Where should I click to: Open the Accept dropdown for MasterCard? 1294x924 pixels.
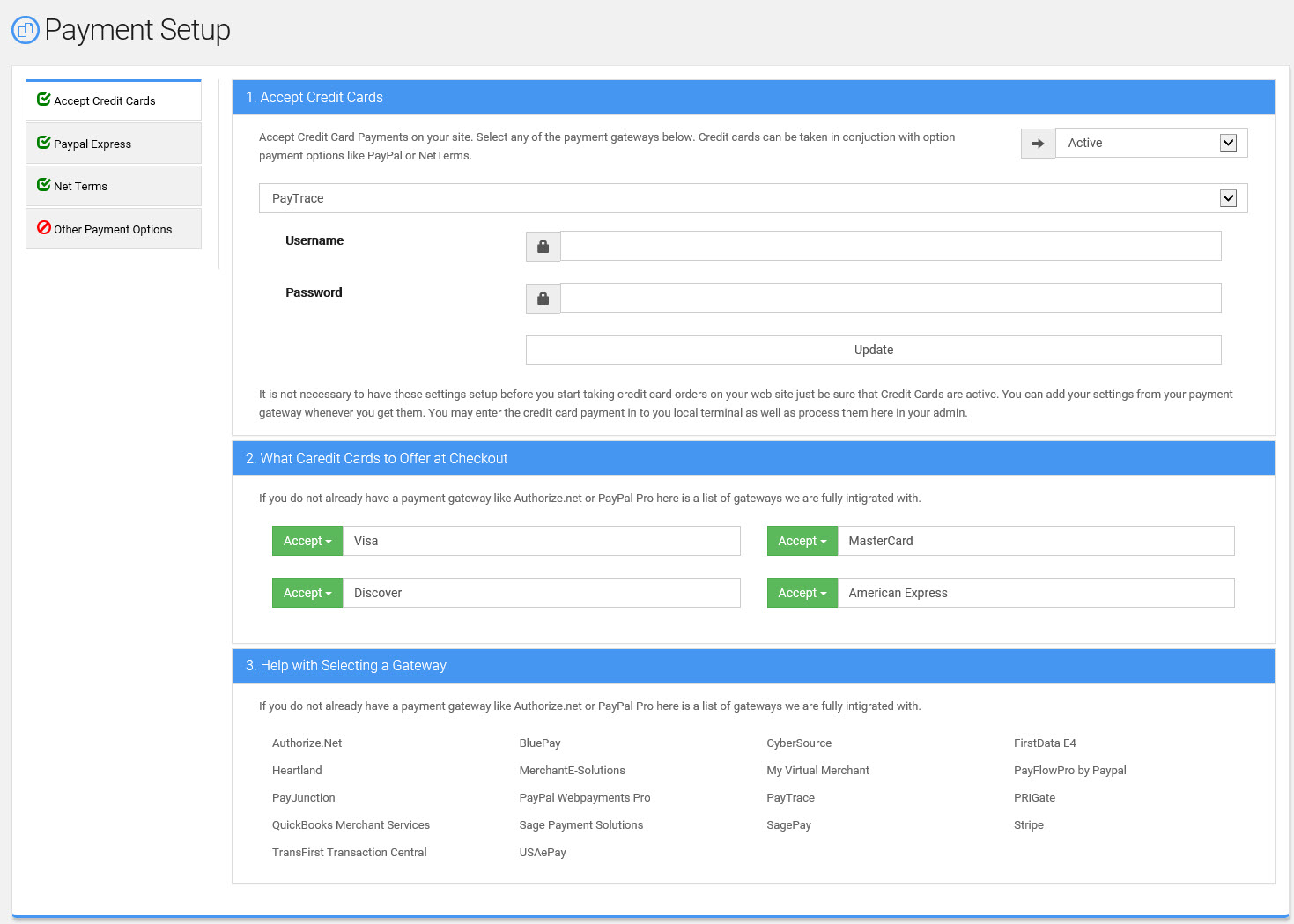[x=802, y=541]
